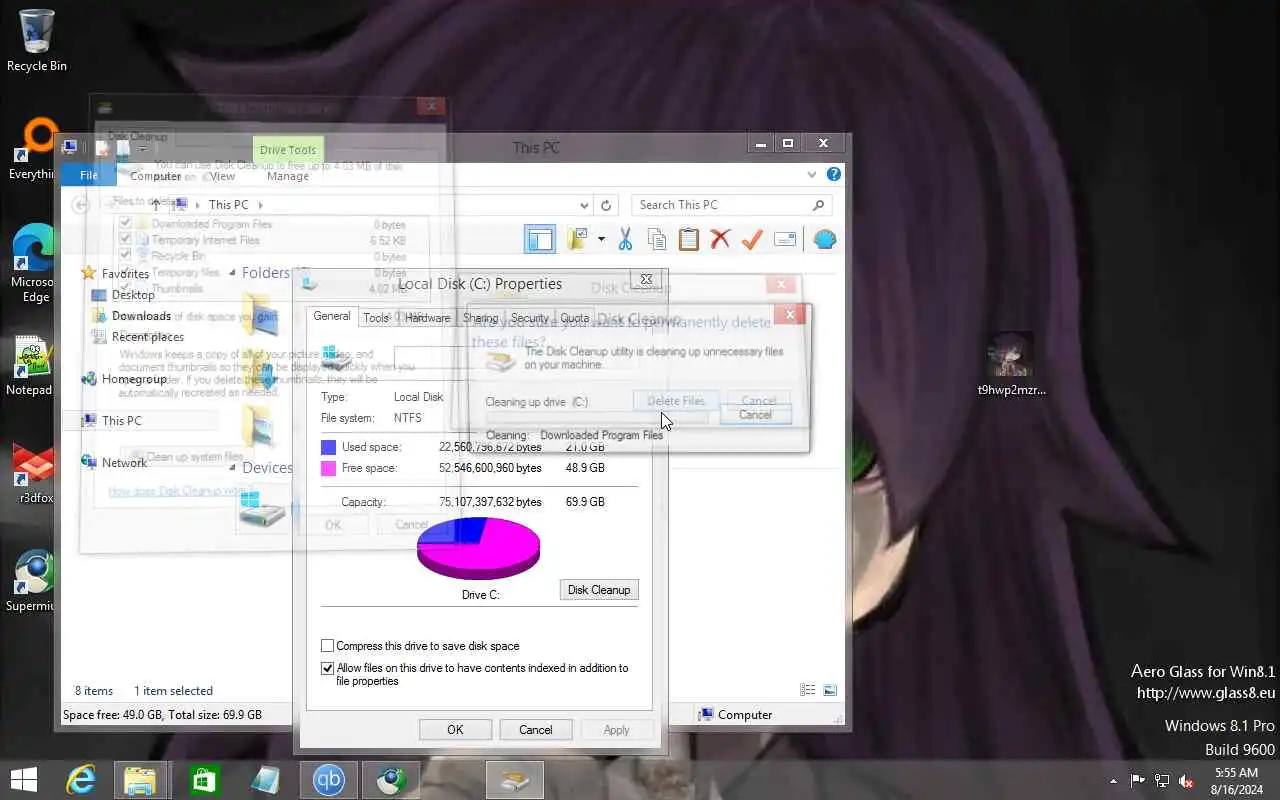
Task: Launch Internet Explorer from the taskbar
Action: [80, 780]
